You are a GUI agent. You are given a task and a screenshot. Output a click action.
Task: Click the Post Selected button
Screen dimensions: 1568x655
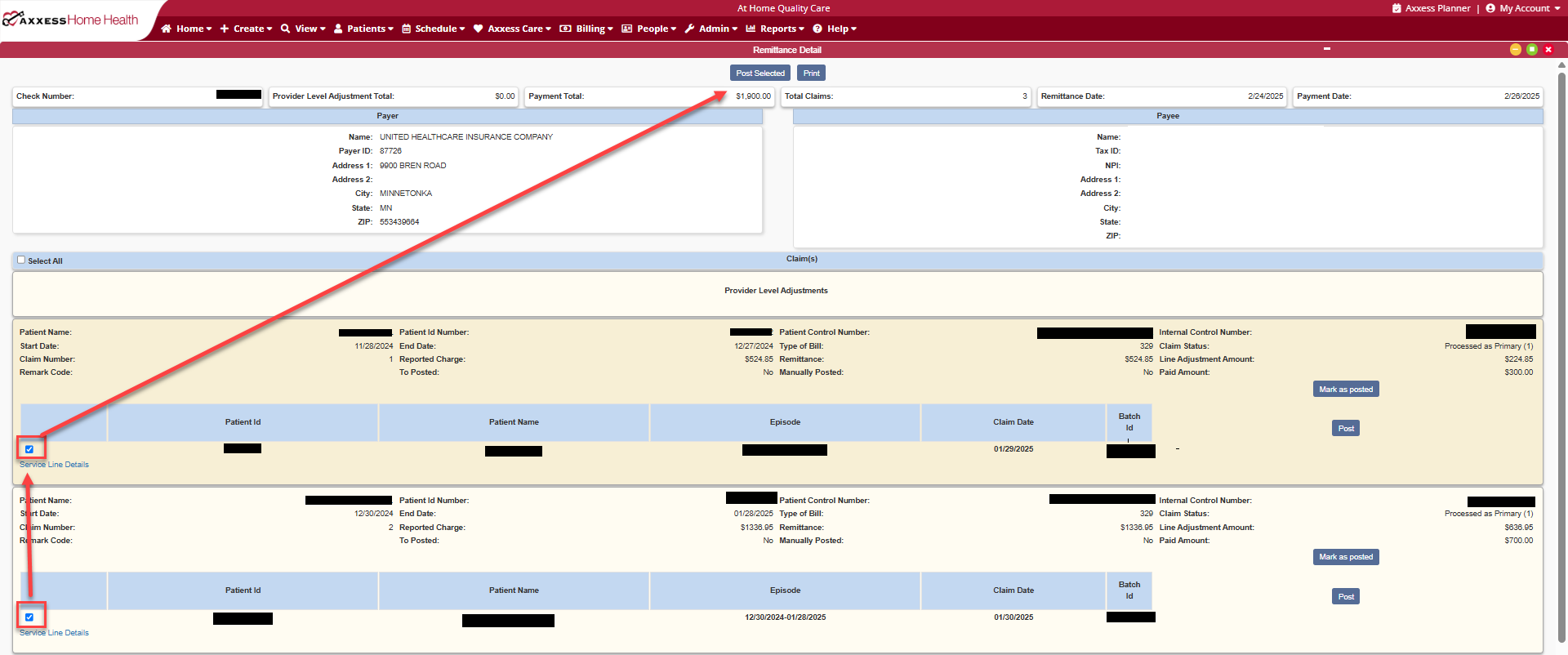pos(760,73)
